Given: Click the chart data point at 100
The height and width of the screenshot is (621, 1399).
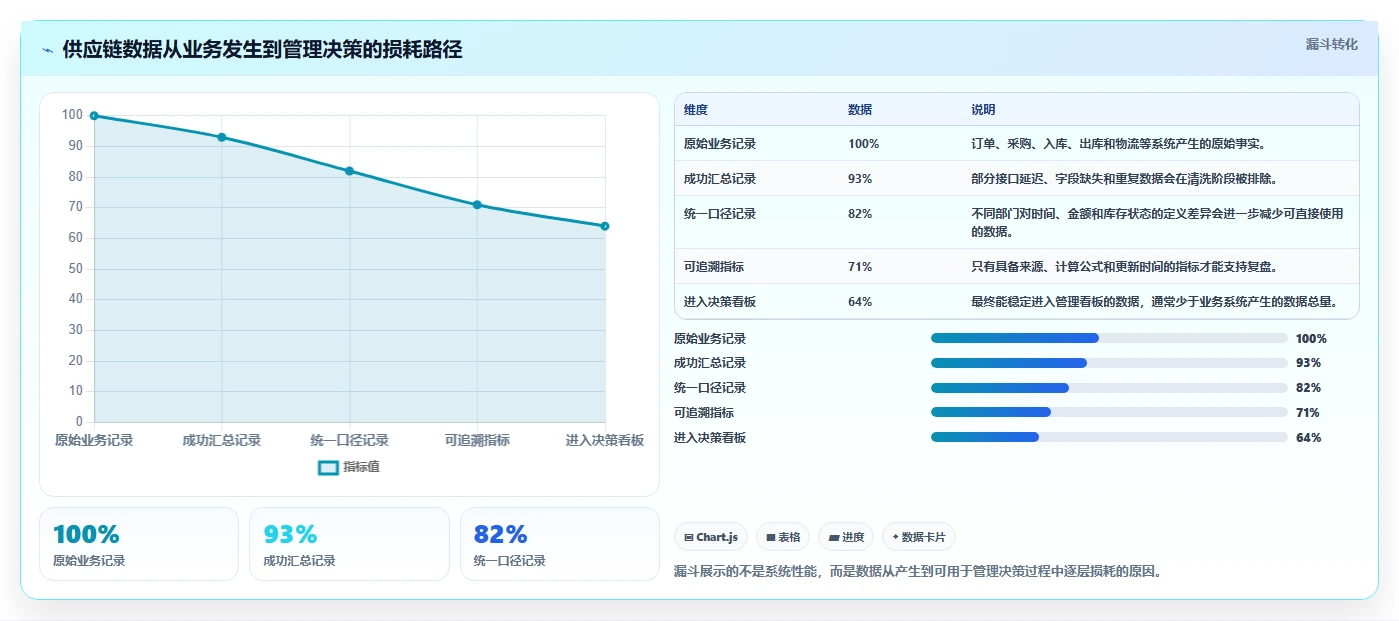Looking at the screenshot, I should point(94,116).
